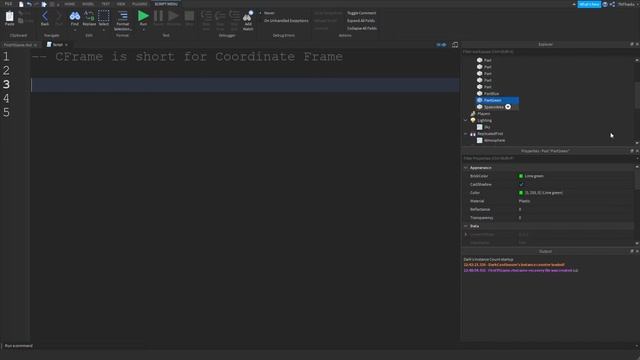640x360 pixels.
Task: Click the What's New button
Action: tap(589, 4)
